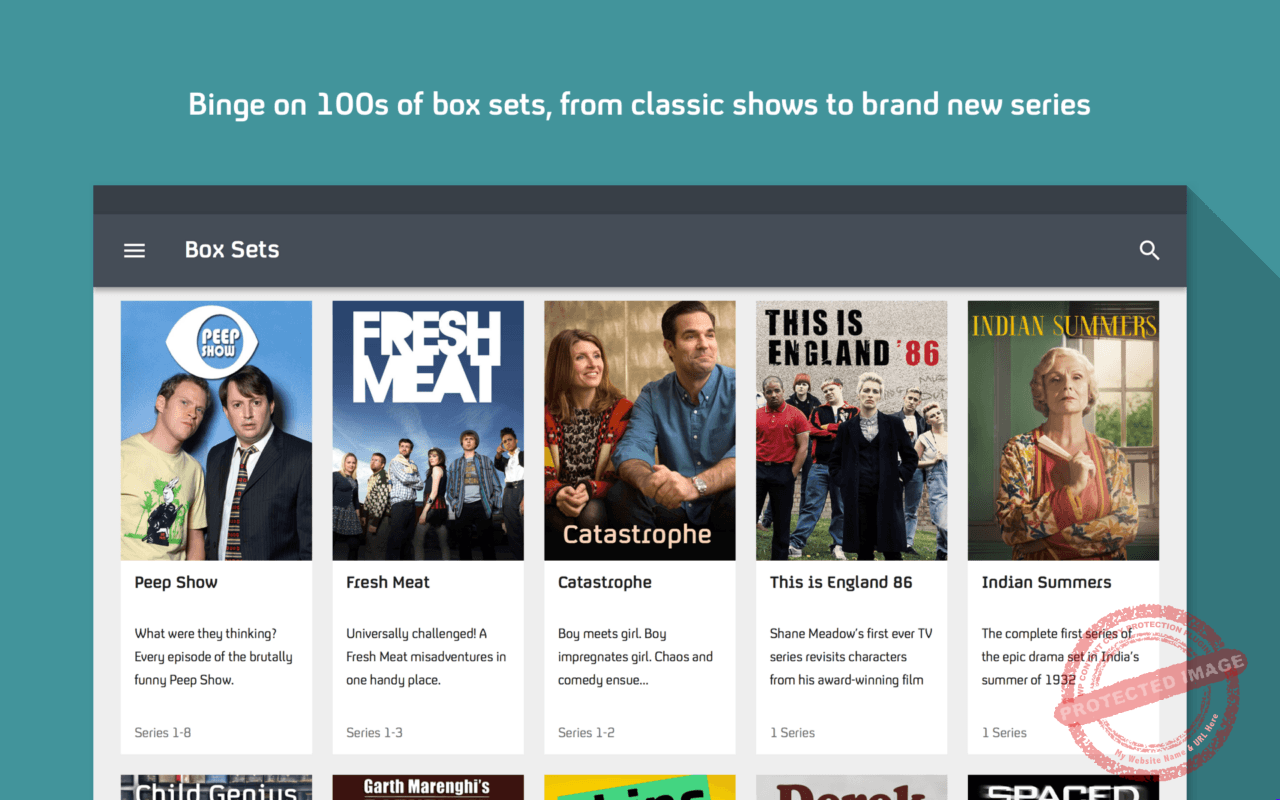Click the search magnifier icon
The height and width of the screenshot is (800, 1280).
tap(1150, 251)
